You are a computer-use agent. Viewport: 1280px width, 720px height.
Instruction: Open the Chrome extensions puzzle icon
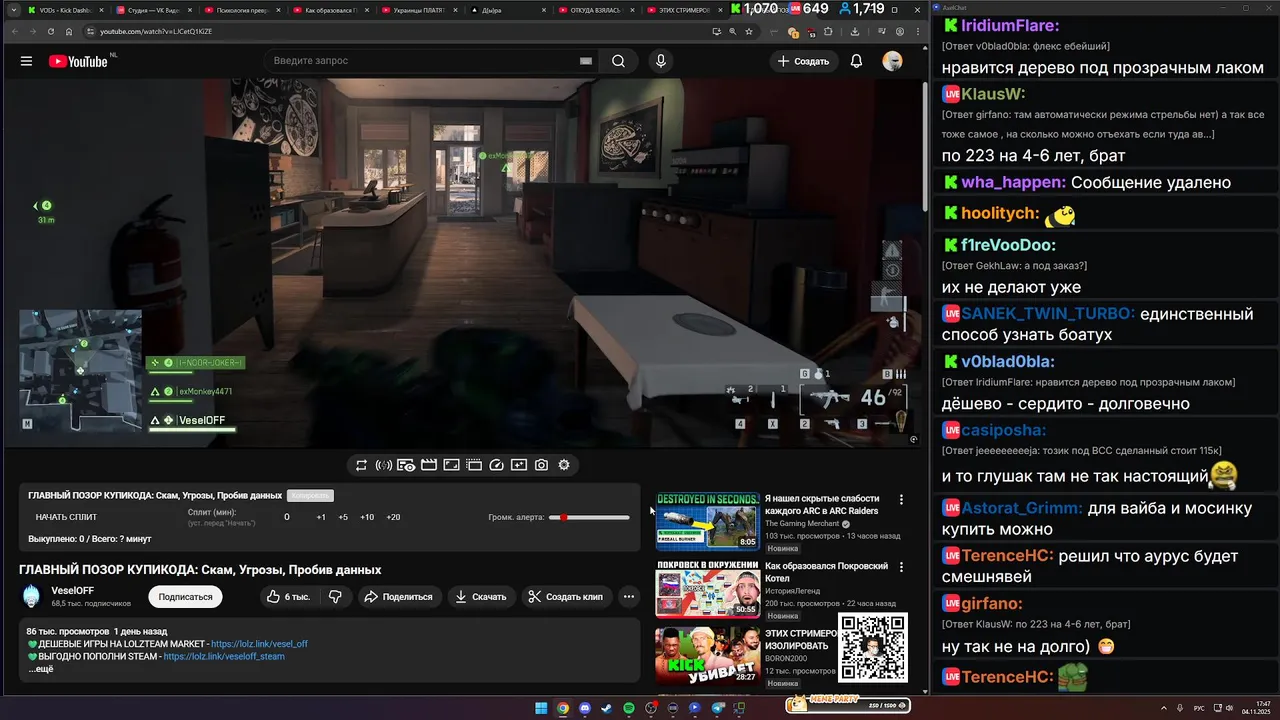point(828,31)
